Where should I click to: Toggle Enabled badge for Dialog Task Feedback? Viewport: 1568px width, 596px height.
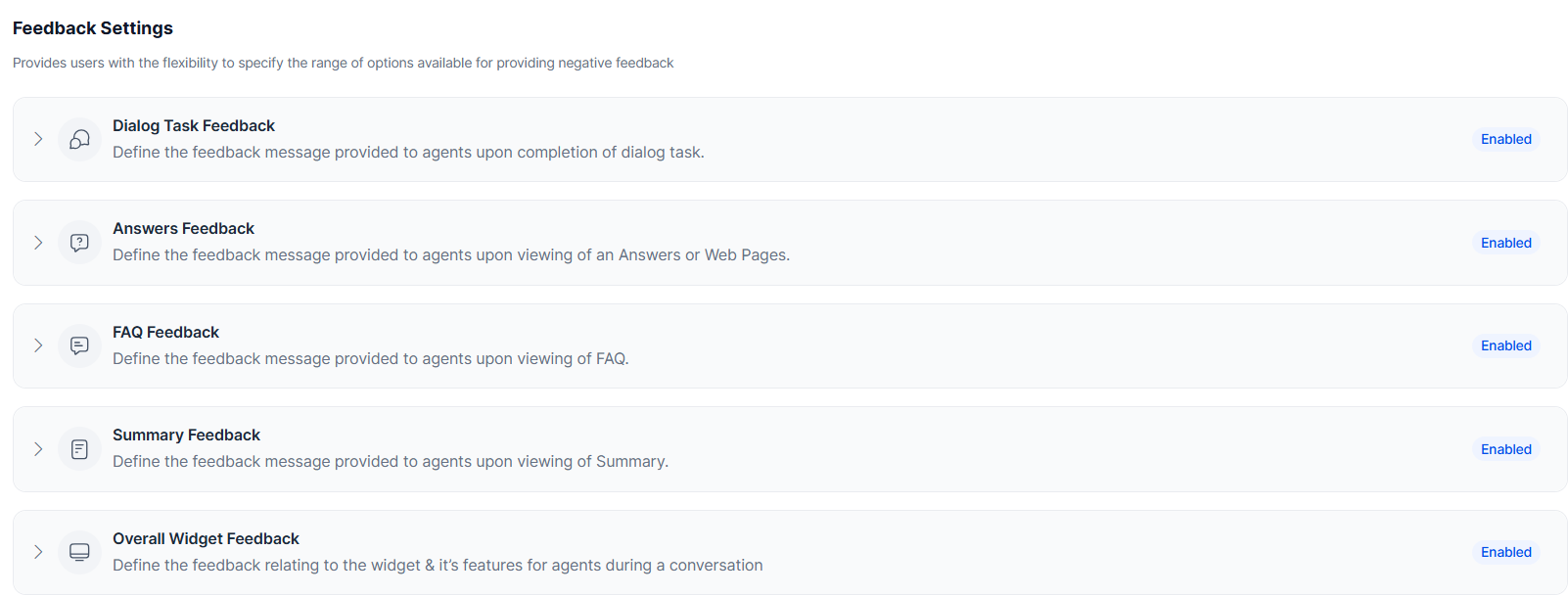(1506, 139)
